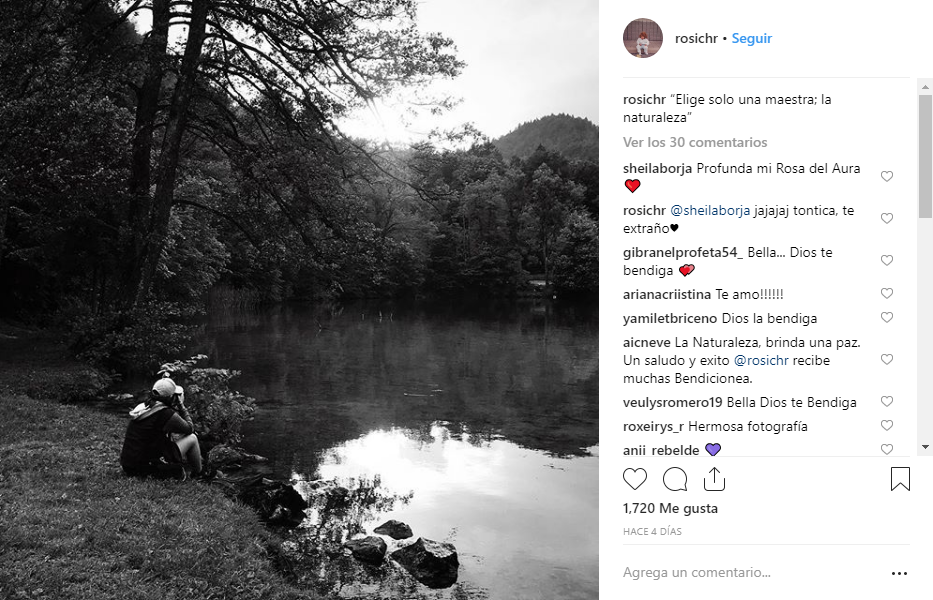This screenshot has height=600, width=933.
Task: Follow rosichr with the Seguir button
Action: pyautogui.click(x=751, y=38)
